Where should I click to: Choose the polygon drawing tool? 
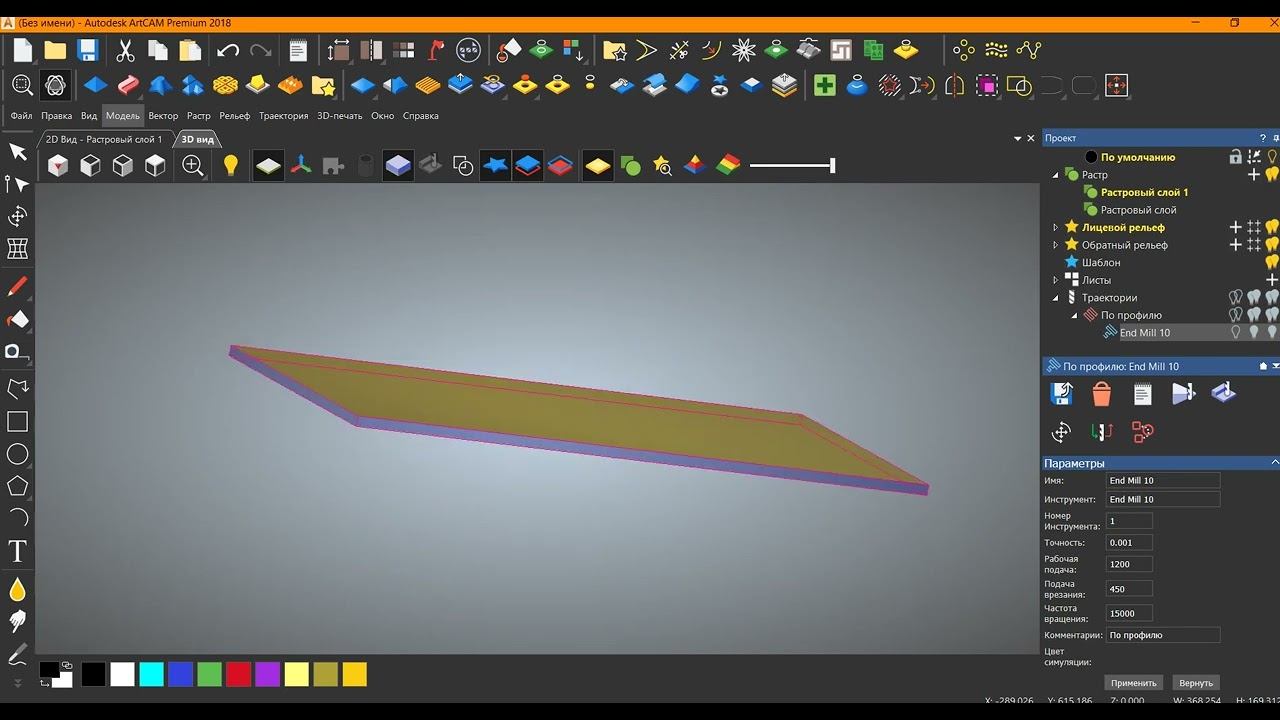(x=17, y=486)
